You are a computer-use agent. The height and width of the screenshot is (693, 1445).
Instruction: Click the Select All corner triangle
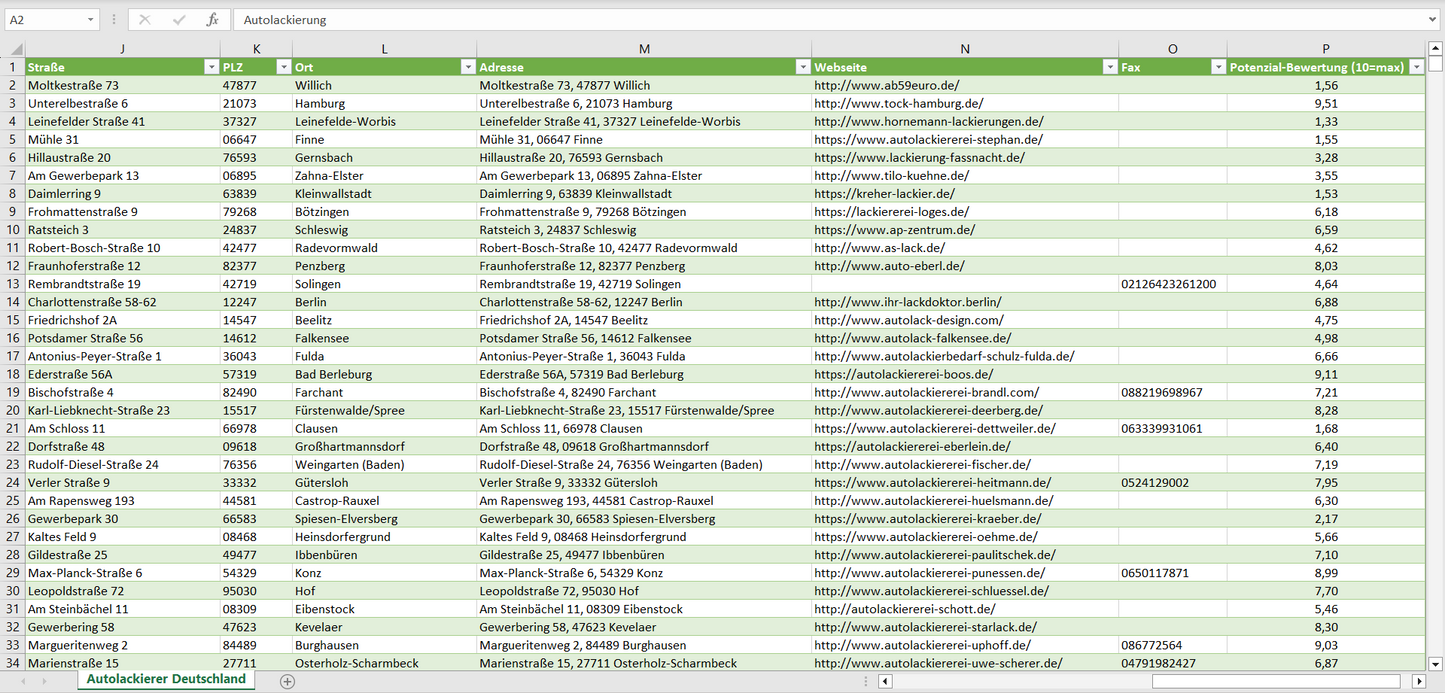[x=15, y=49]
